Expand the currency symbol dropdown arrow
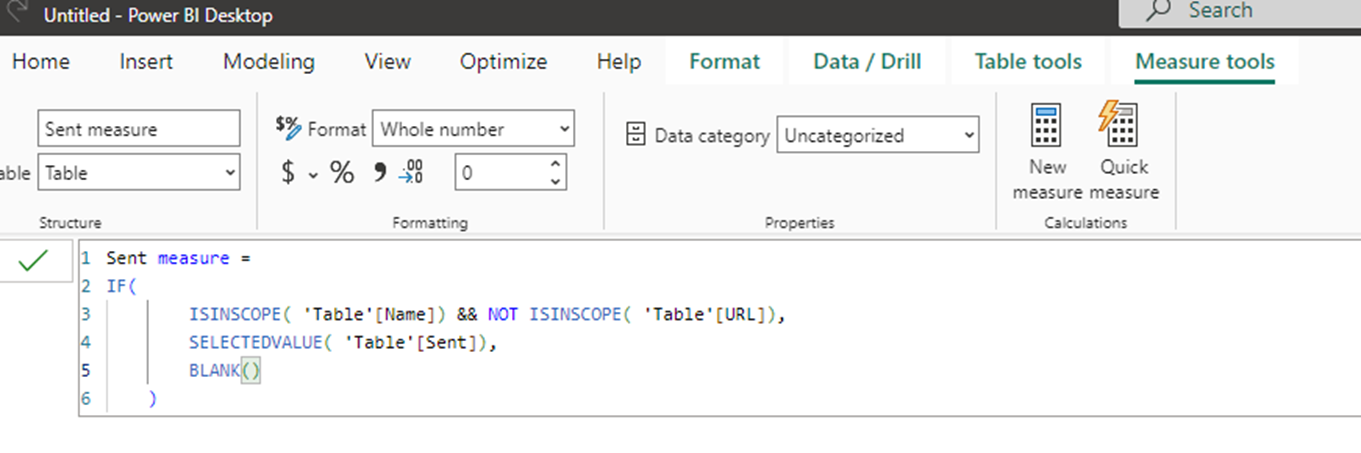The width and height of the screenshot is (1361, 453). click(x=313, y=175)
